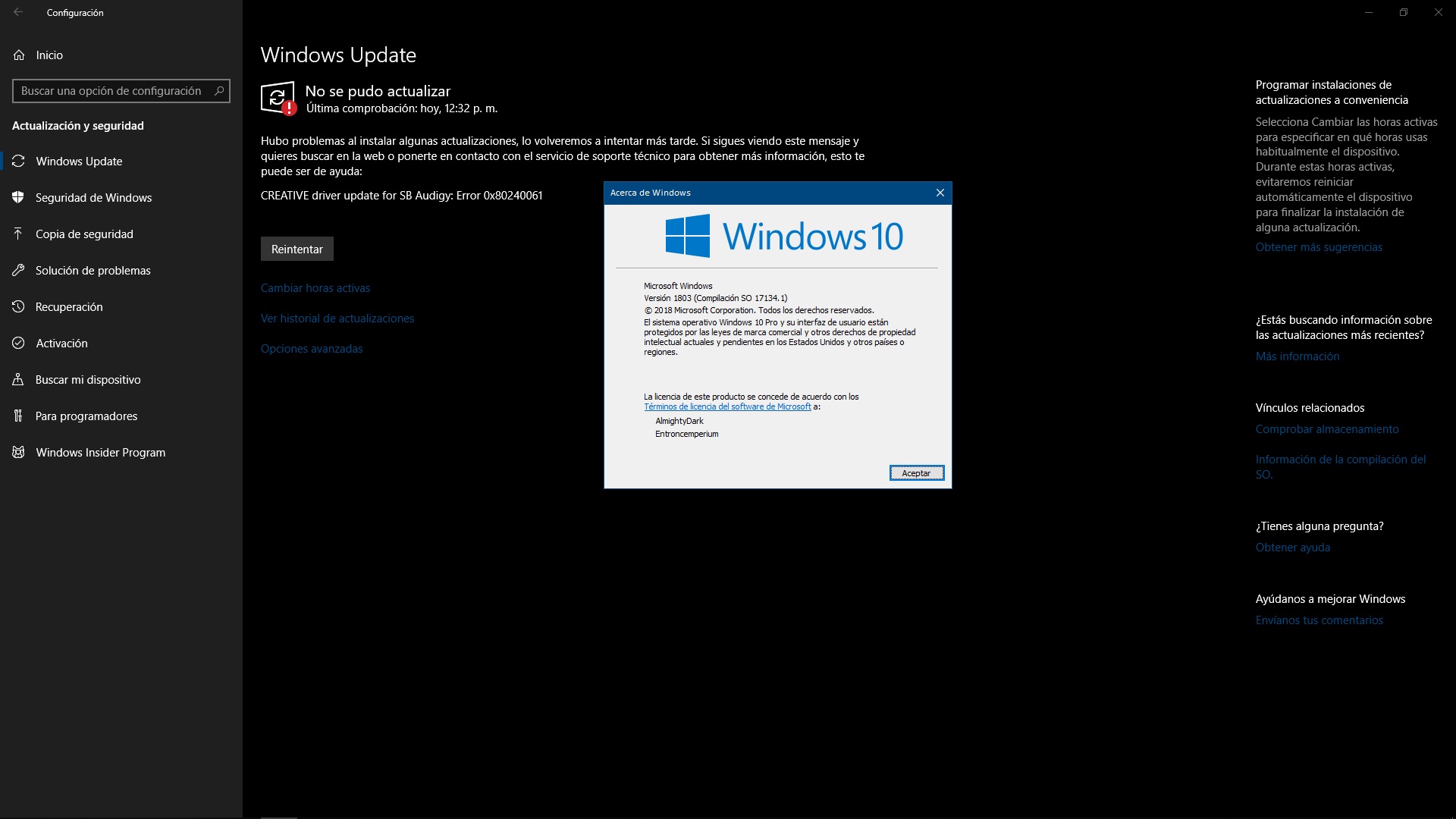The height and width of the screenshot is (819, 1456).
Task: Click the Inicio home icon
Action: (x=19, y=55)
